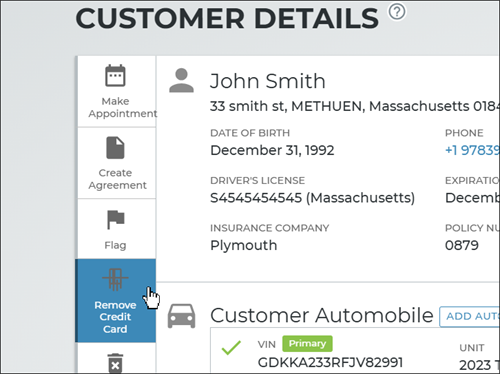This screenshot has width=500, height=374.
Task: Click the Customer Automobile car icon
Action: [181, 316]
